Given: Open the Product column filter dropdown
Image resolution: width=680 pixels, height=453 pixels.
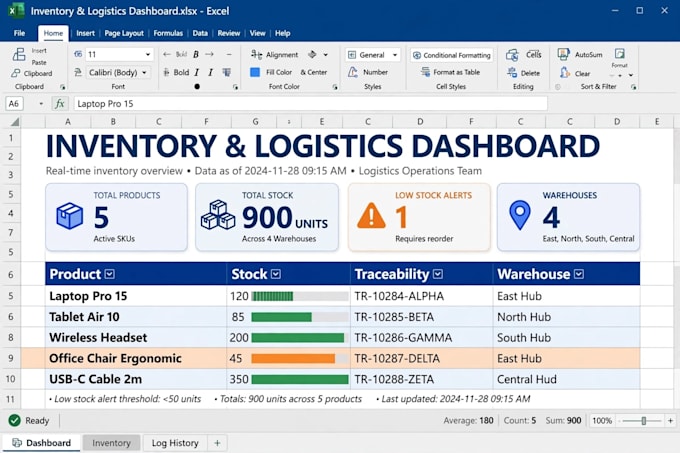Looking at the screenshot, I should point(110,274).
